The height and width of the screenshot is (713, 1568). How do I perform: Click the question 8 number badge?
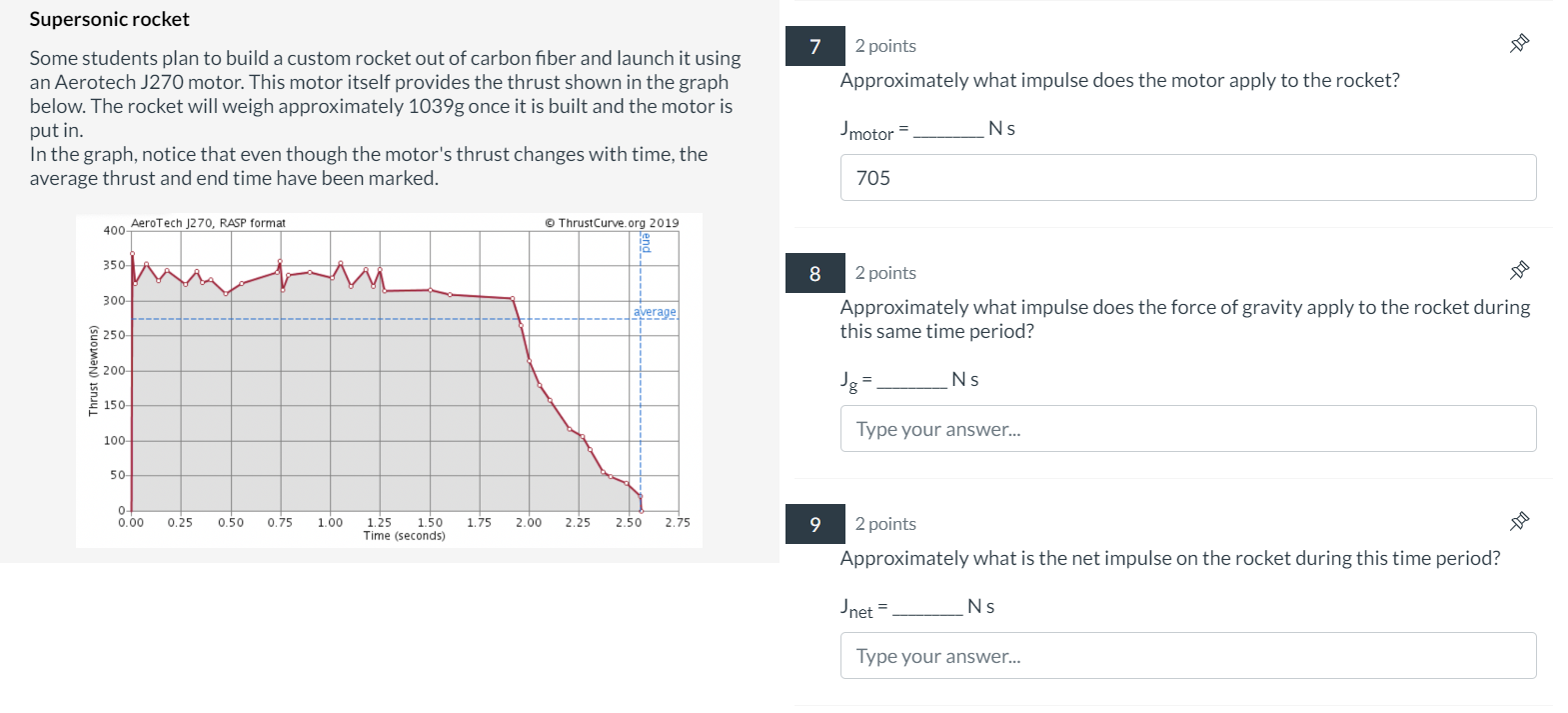coord(814,272)
